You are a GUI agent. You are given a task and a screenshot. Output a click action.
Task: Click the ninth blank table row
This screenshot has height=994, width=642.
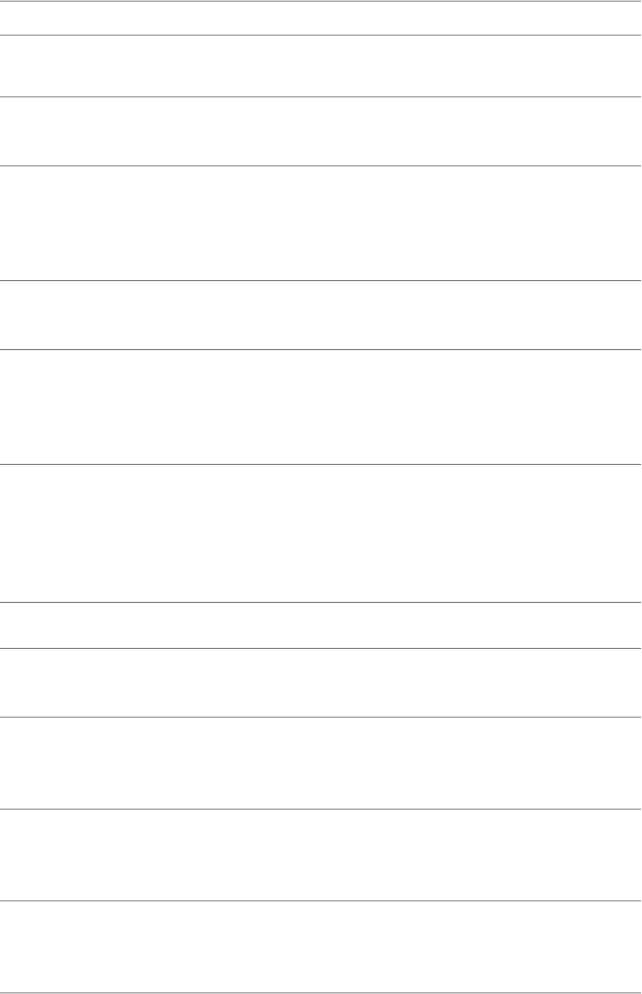coord(320,682)
